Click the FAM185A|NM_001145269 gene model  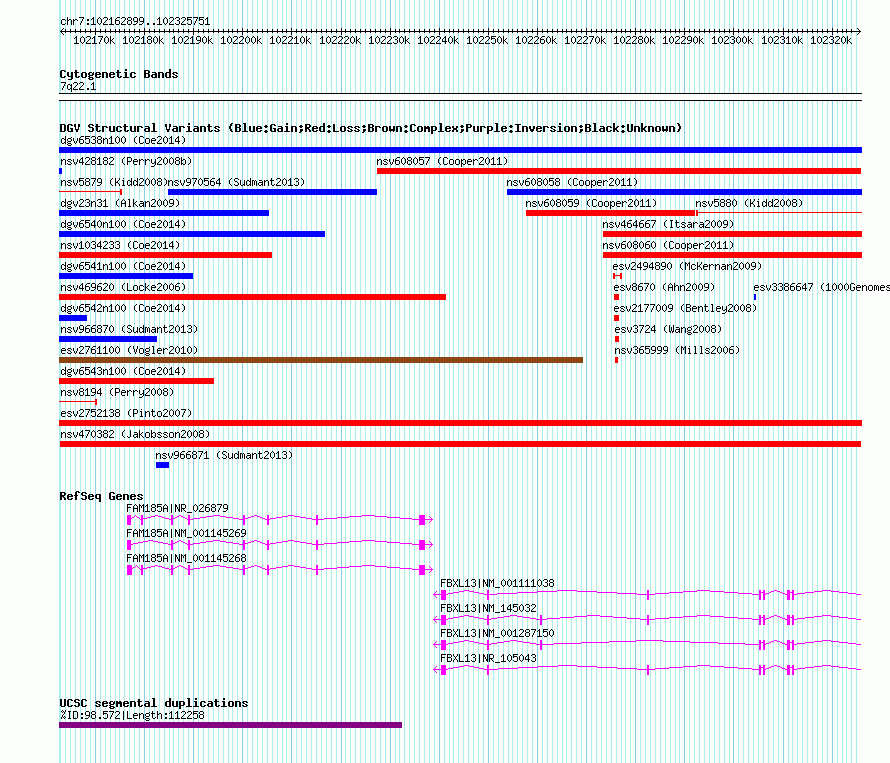280,544
